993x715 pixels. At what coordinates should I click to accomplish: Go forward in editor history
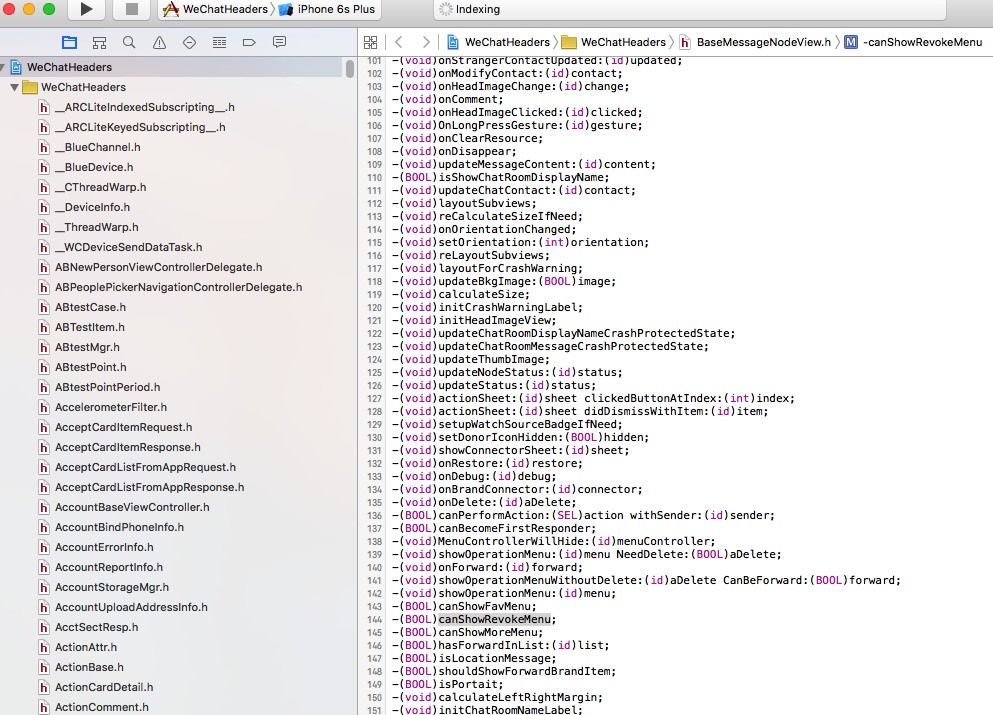[x=426, y=42]
